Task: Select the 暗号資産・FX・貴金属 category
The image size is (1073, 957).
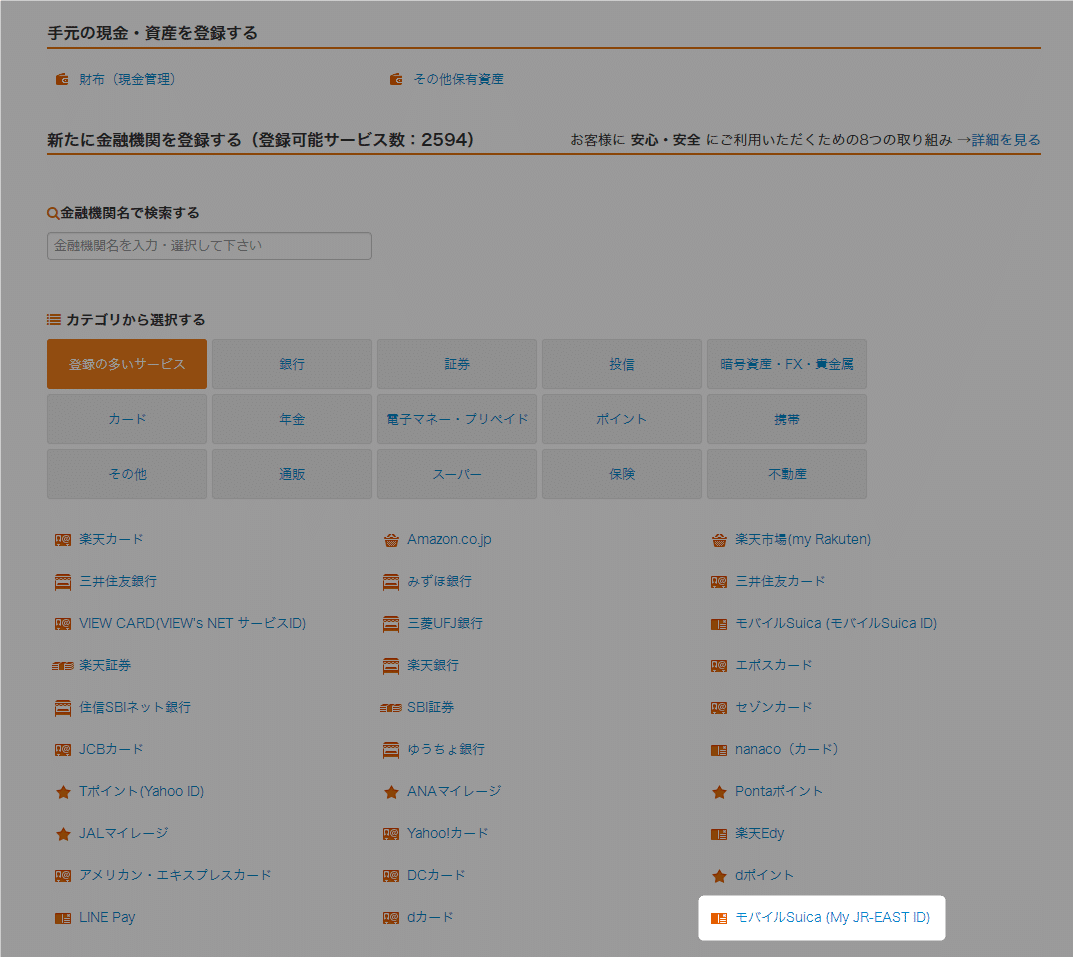Action: click(786, 364)
